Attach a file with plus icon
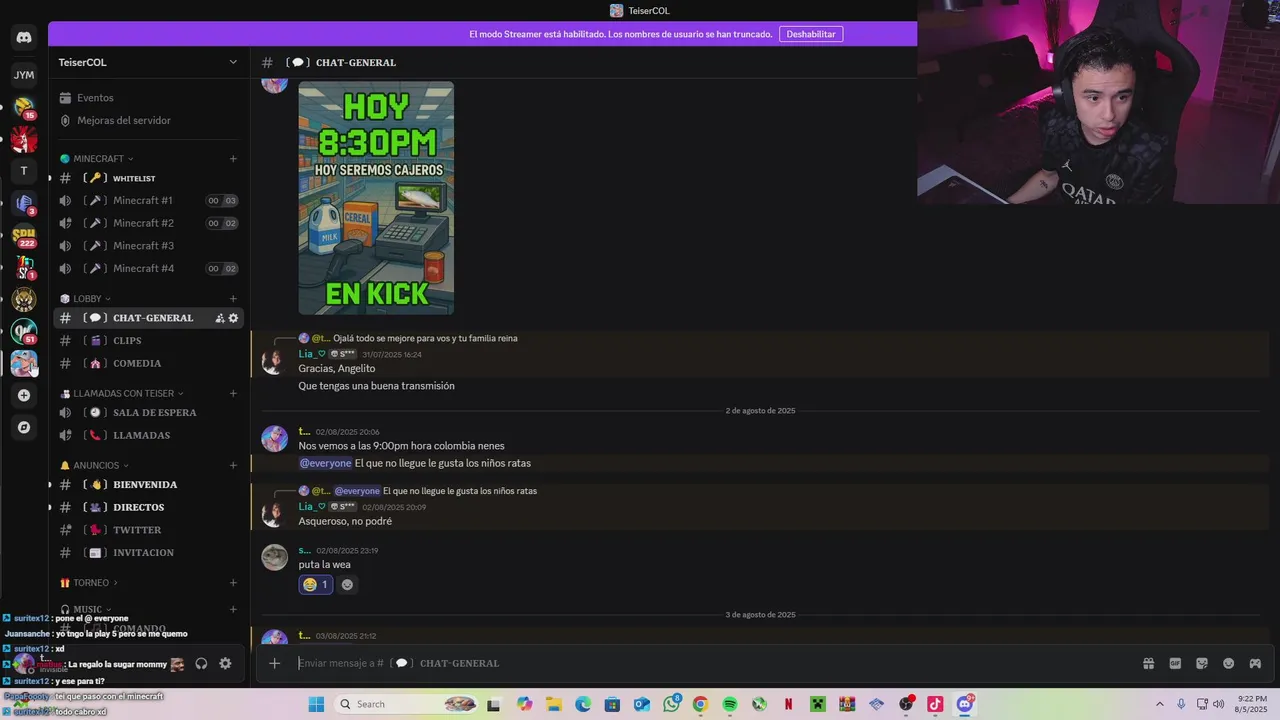The image size is (1280, 720). (x=274, y=663)
